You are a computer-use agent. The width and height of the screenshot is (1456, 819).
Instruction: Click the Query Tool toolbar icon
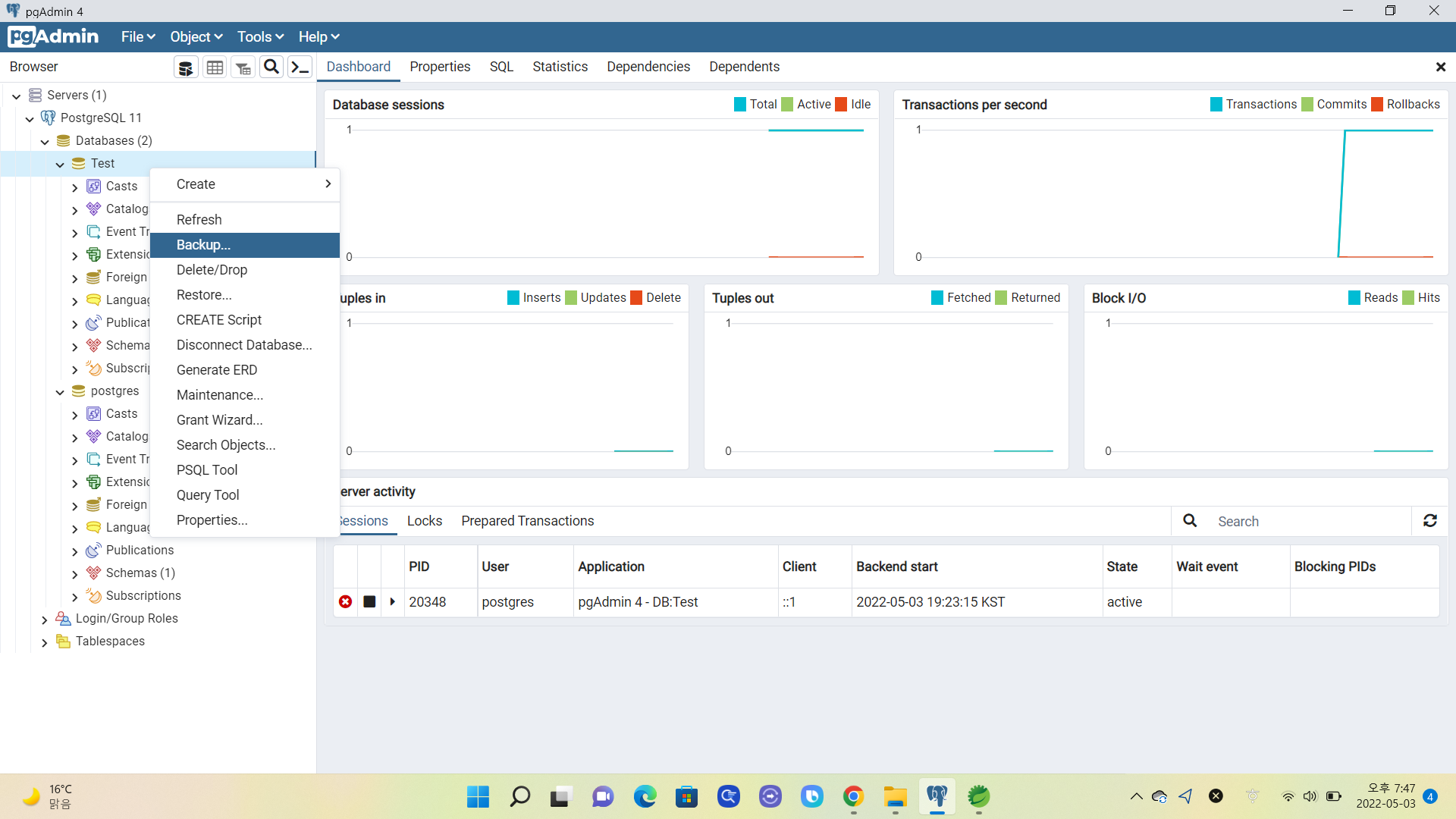click(x=186, y=67)
